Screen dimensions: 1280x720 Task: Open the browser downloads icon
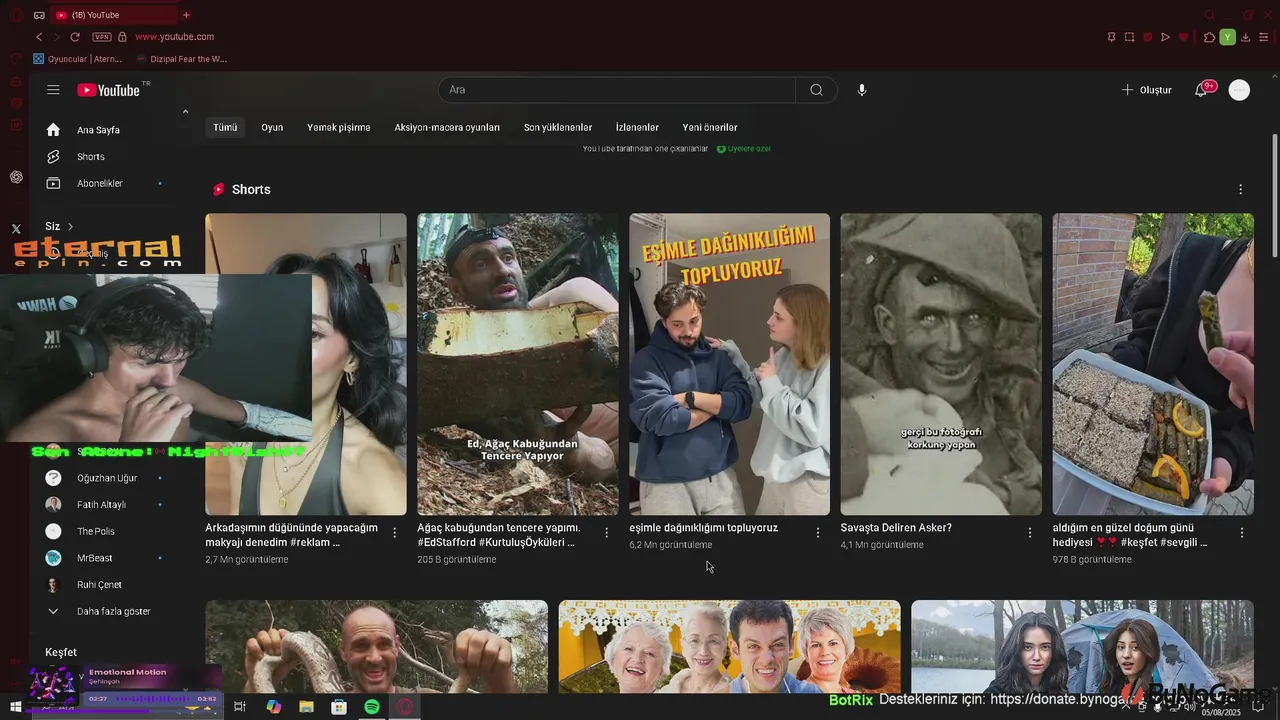1245,37
